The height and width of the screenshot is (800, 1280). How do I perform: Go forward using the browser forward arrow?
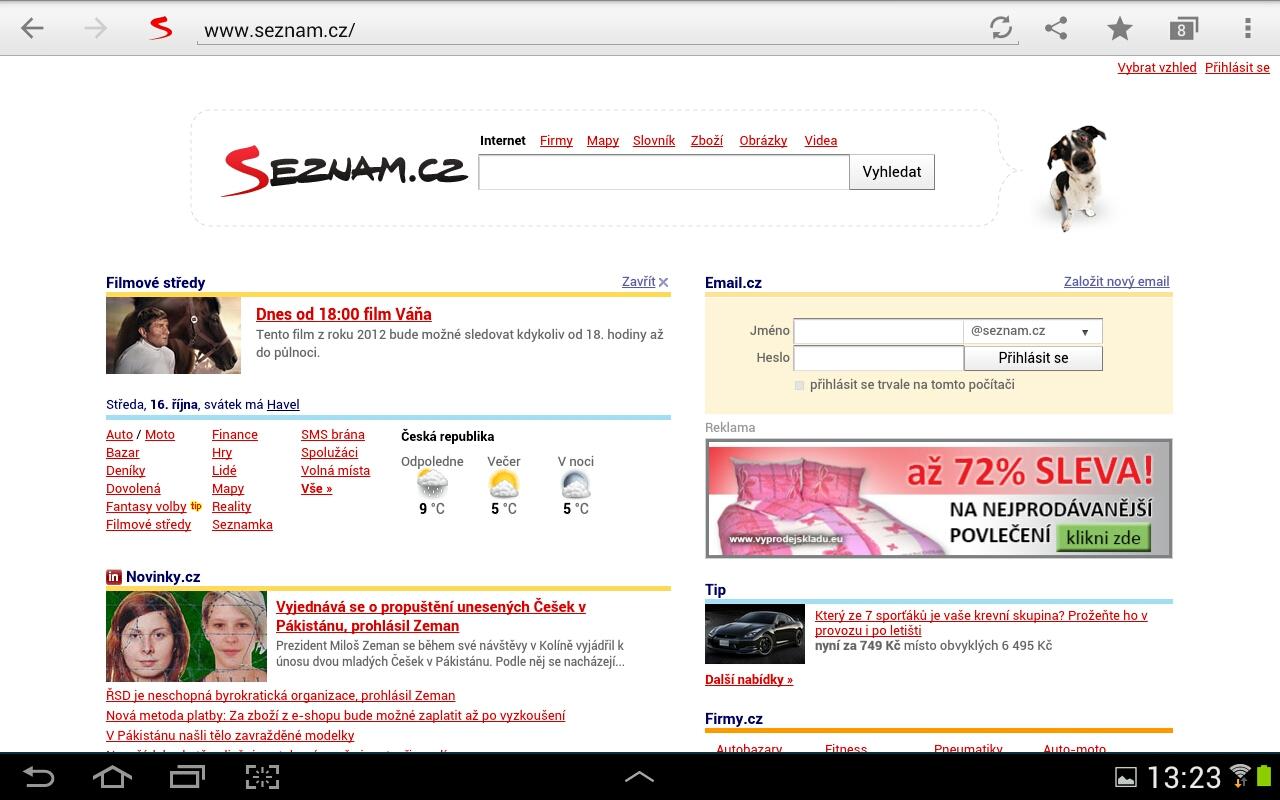[x=96, y=28]
